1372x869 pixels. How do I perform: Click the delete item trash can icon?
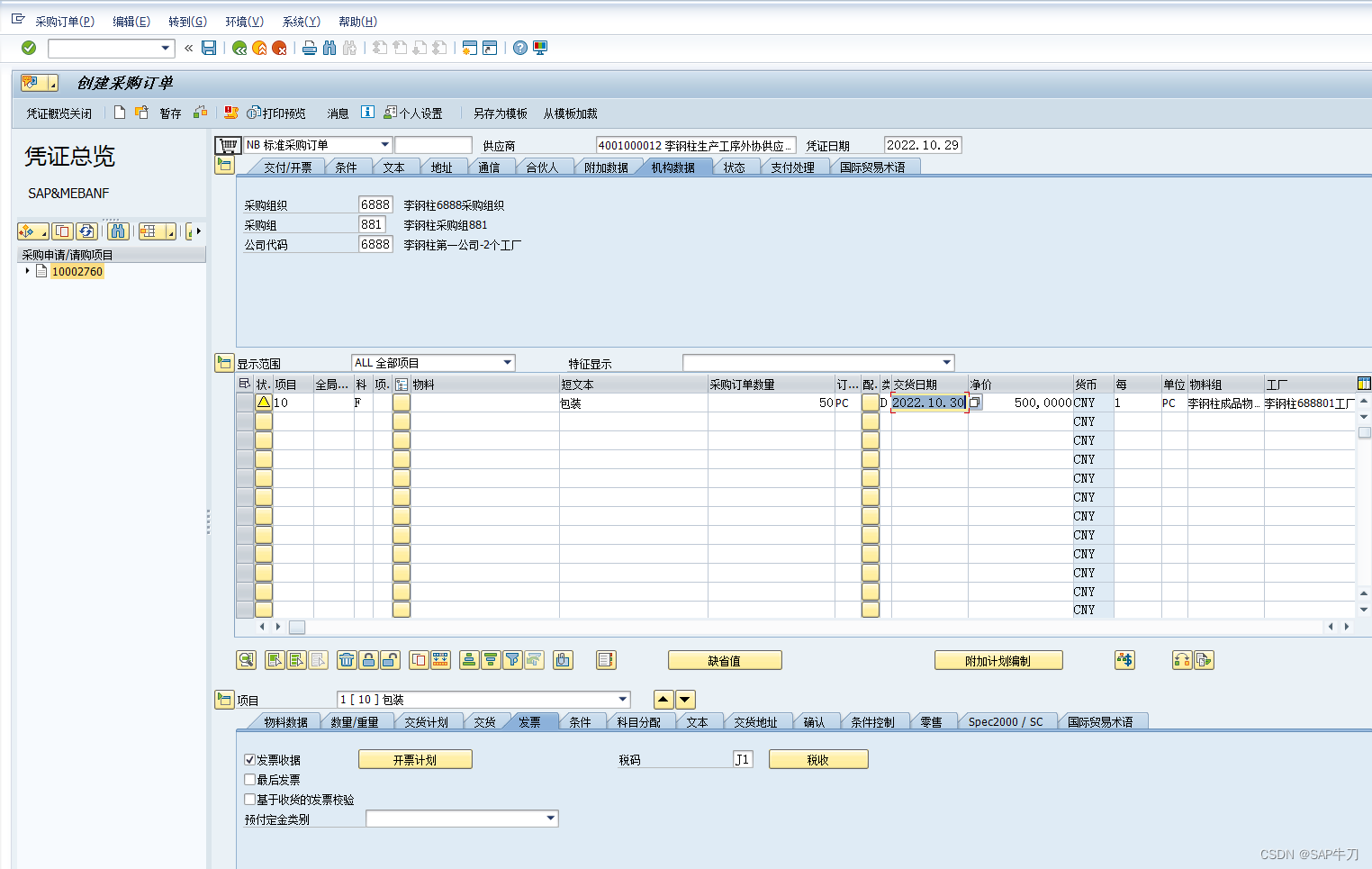[347, 660]
